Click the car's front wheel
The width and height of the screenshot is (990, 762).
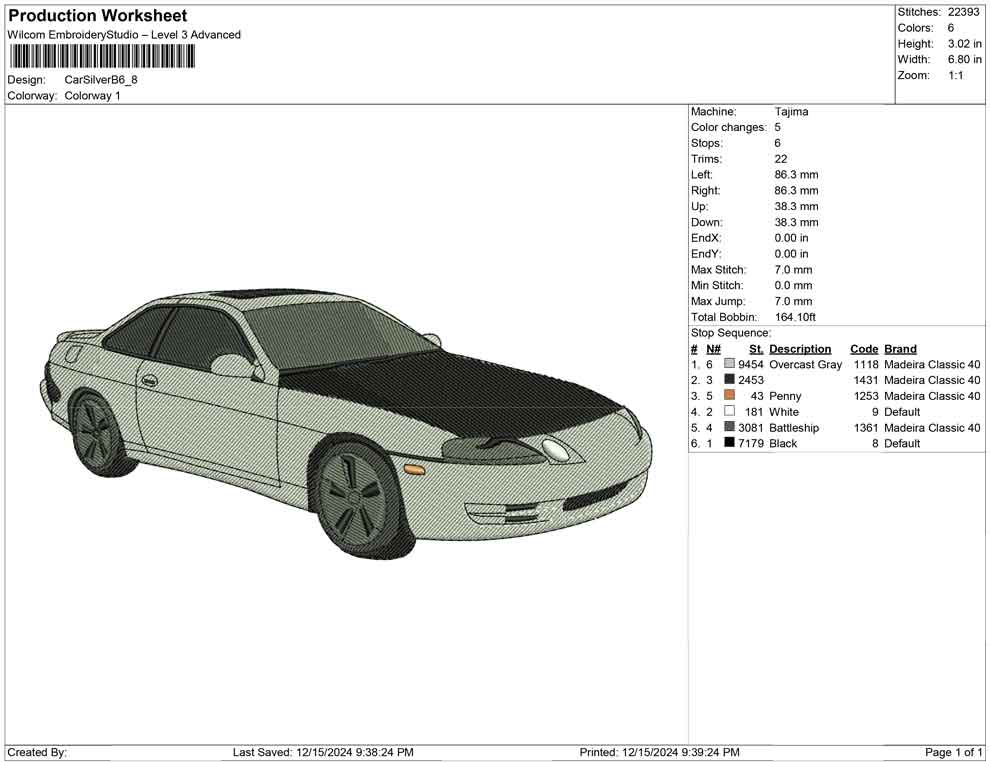coord(356,497)
